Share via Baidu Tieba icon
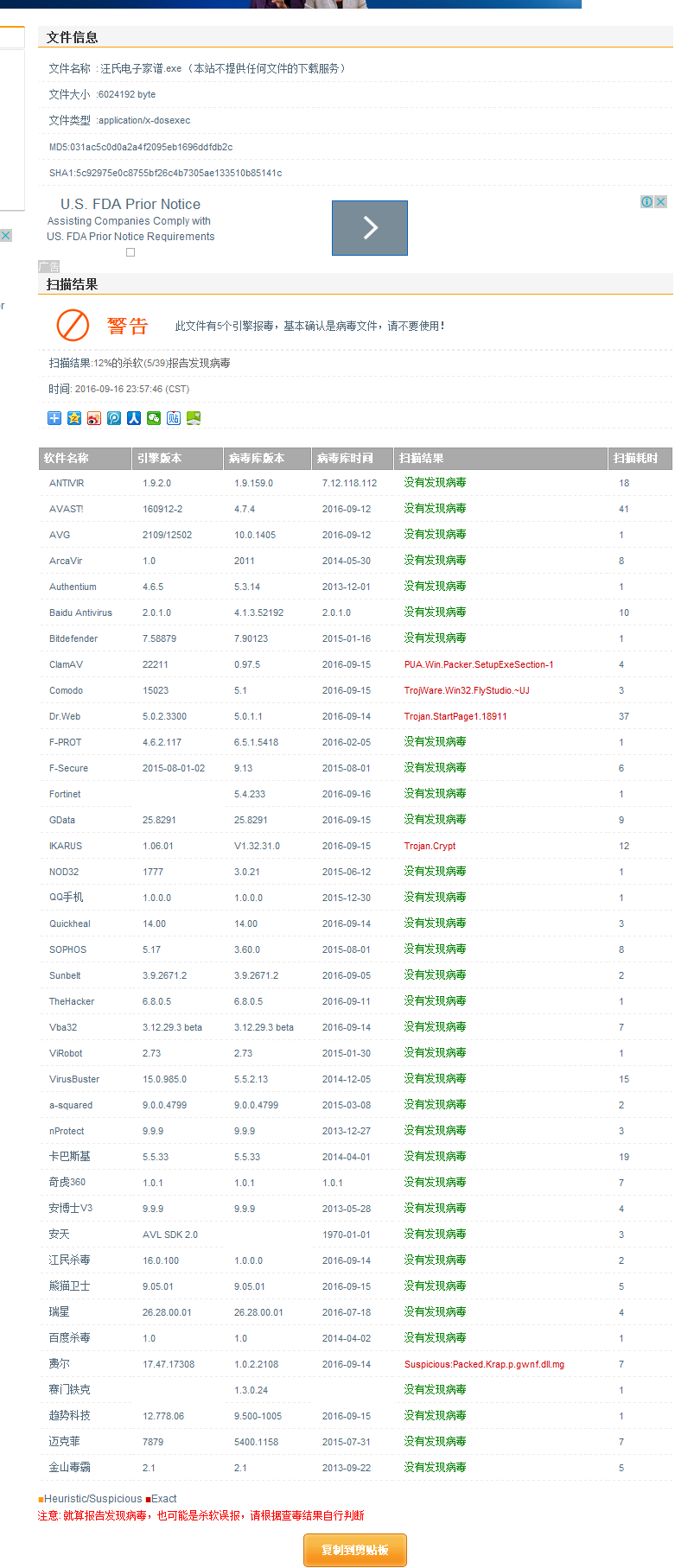Image resolution: width=675 pixels, height=1568 pixels. 174,418
